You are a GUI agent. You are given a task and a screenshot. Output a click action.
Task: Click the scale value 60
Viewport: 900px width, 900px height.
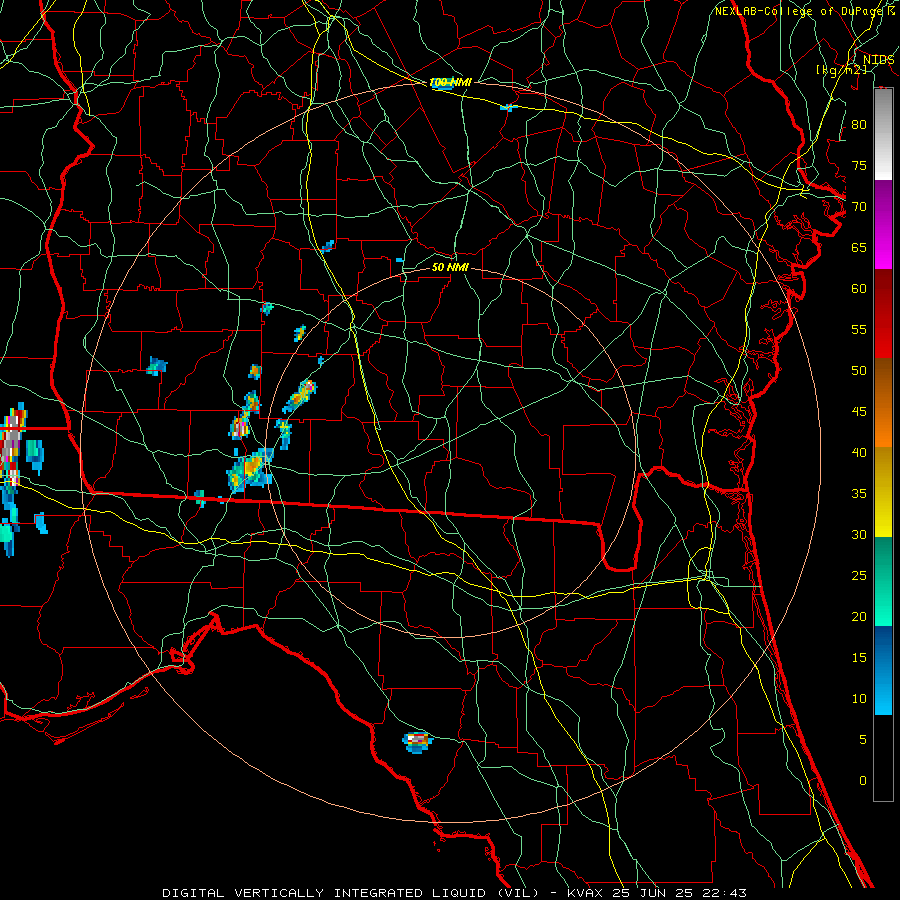click(859, 289)
